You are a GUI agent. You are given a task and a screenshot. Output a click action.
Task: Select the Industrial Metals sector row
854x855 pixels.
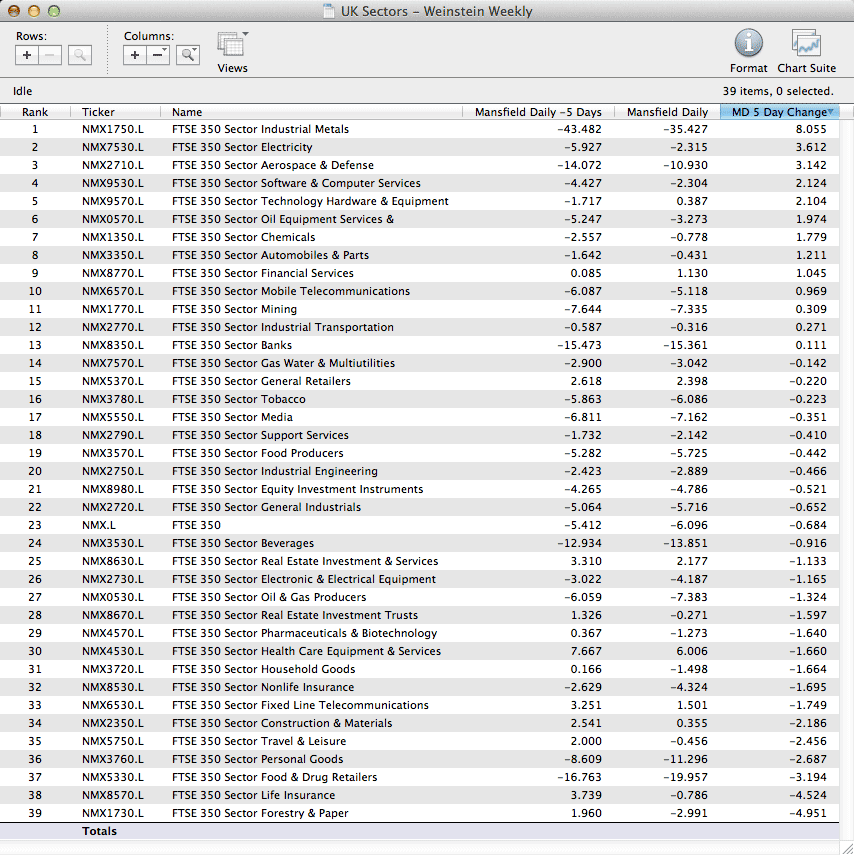pos(260,129)
